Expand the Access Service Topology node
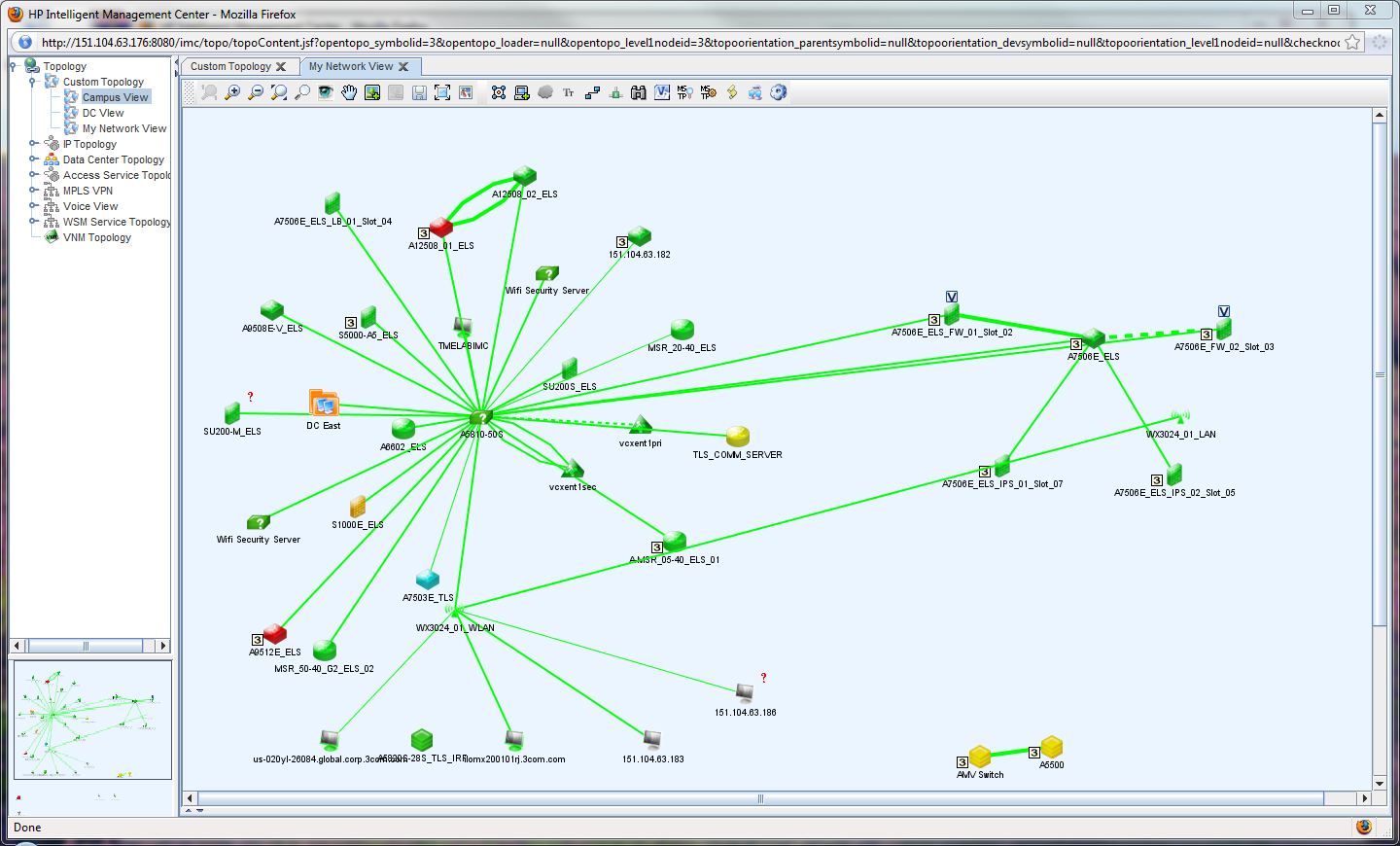The width and height of the screenshot is (1400, 846). (32, 175)
